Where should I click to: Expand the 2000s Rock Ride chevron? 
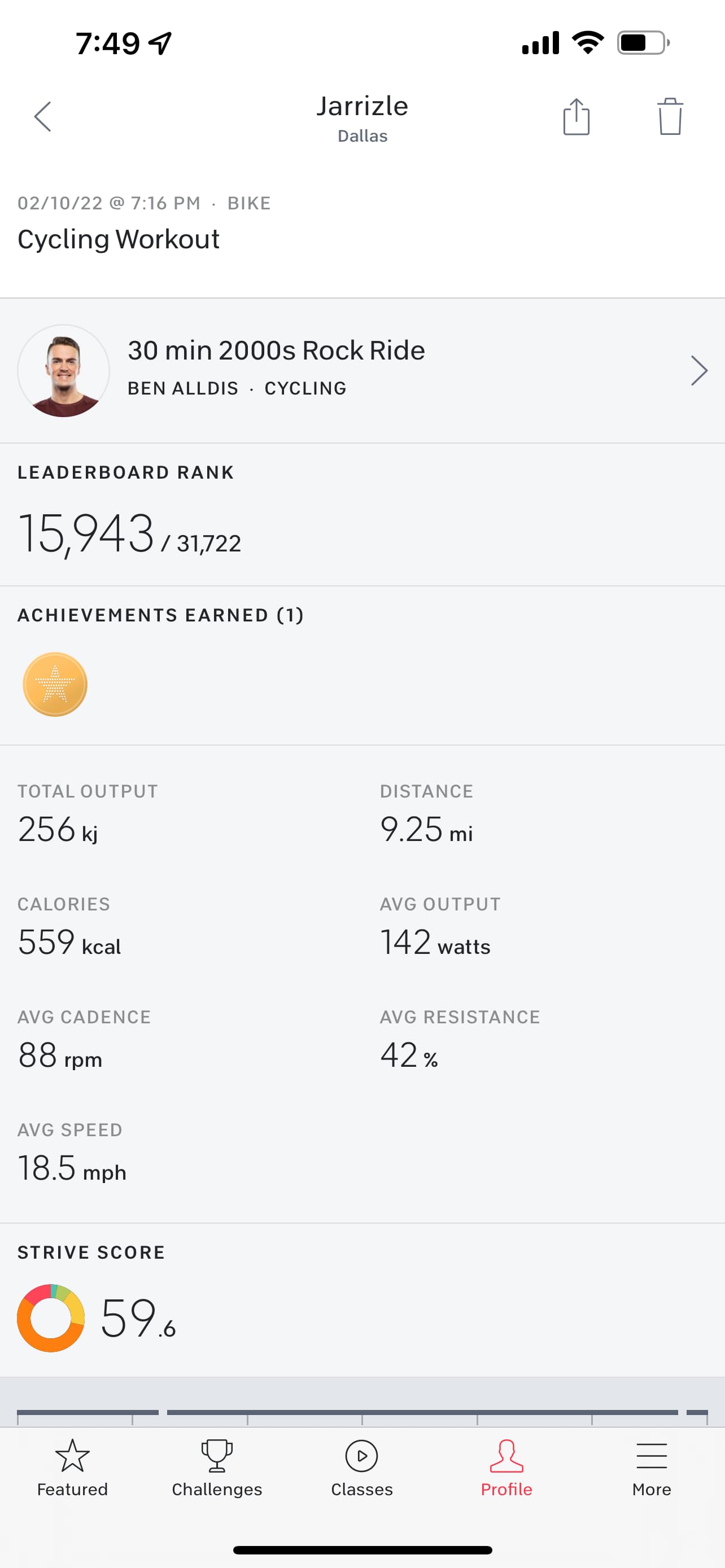click(699, 371)
